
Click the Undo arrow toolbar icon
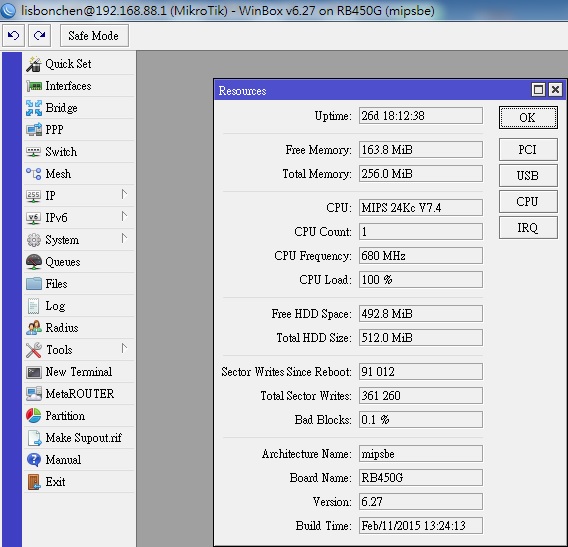pyautogui.click(x=13, y=36)
